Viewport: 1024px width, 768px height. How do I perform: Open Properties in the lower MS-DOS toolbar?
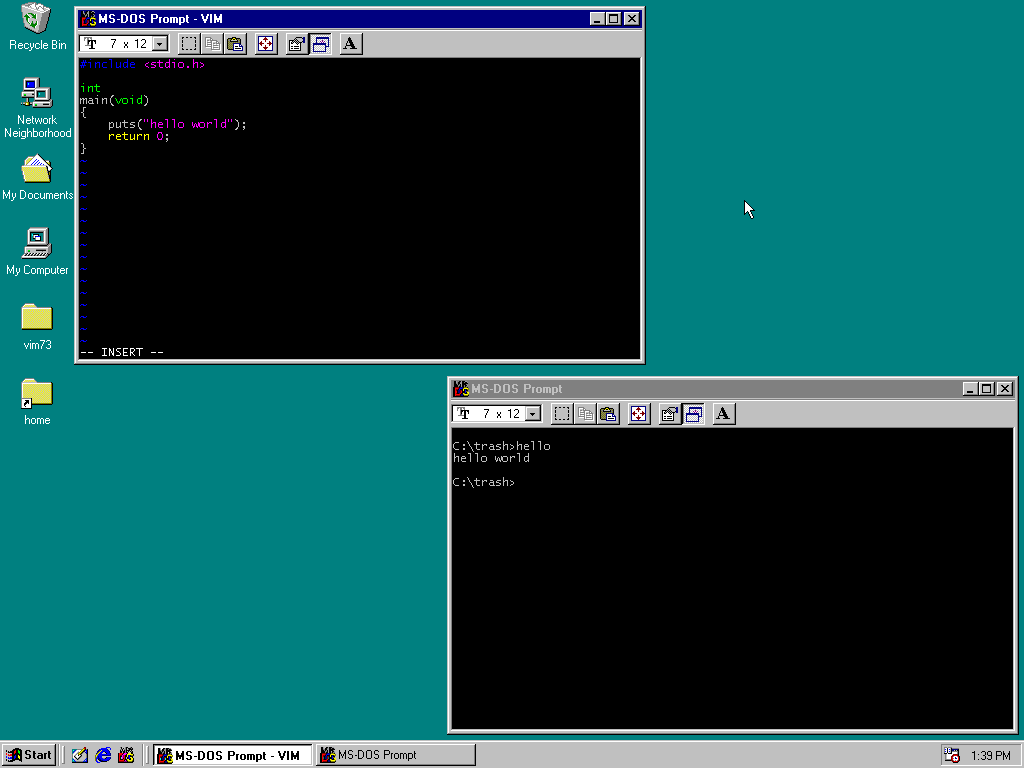point(670,413)
